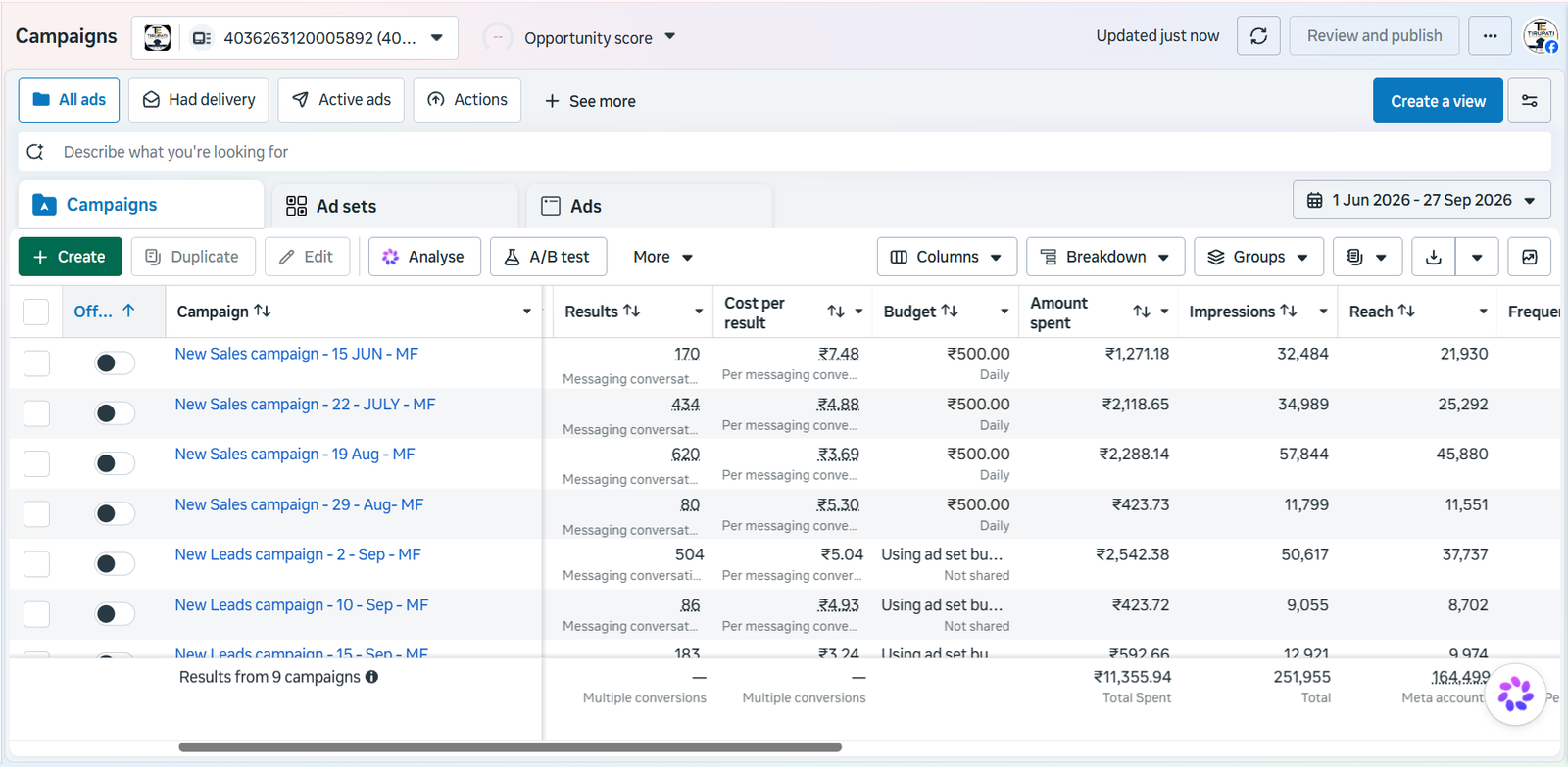The image size is (1568, 767).
Task: Select the Active ads view
Action: tap(341, 100)
